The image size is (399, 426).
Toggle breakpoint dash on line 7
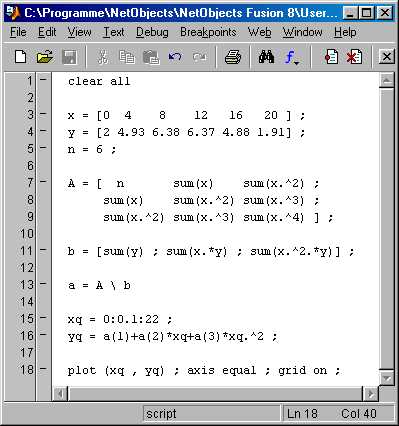43,182
